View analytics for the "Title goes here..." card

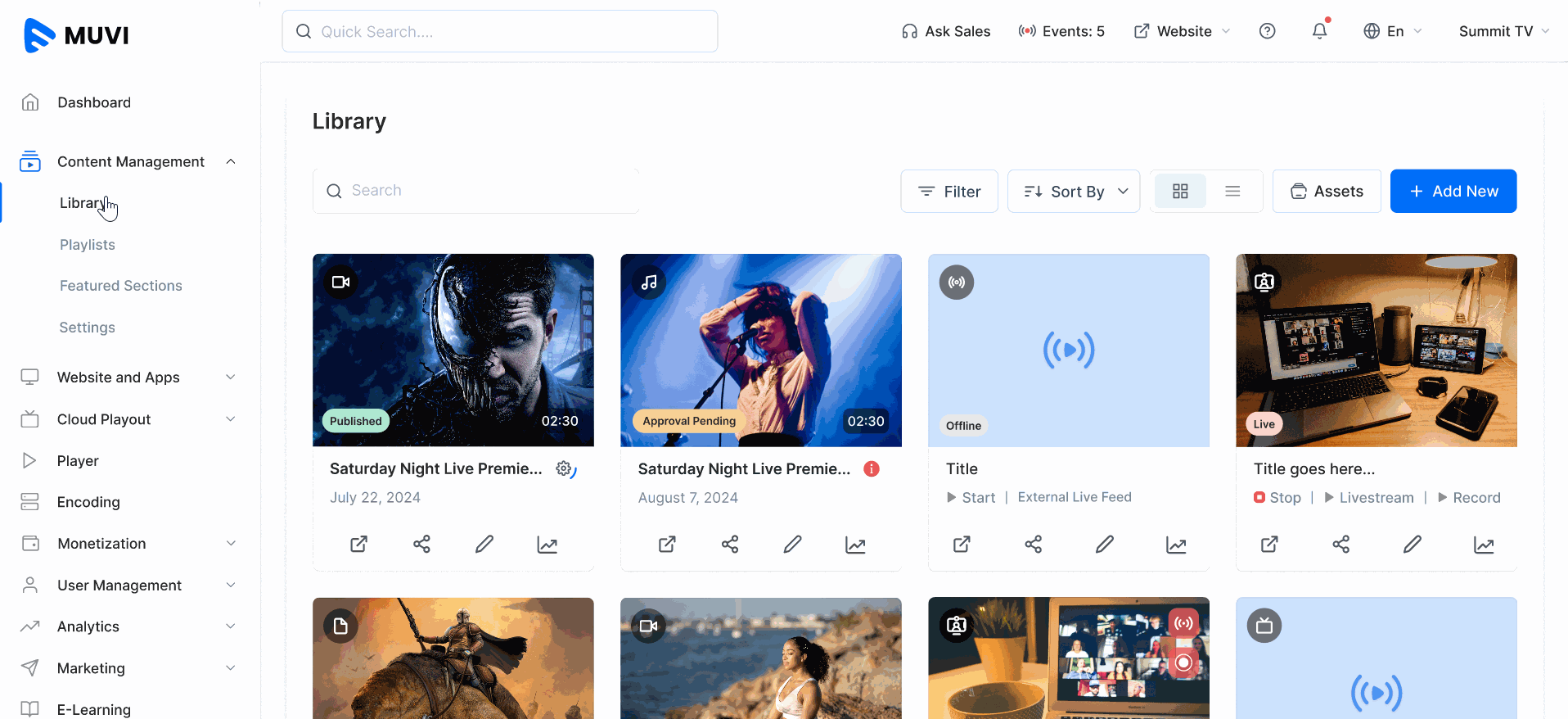coord(1484,544)
